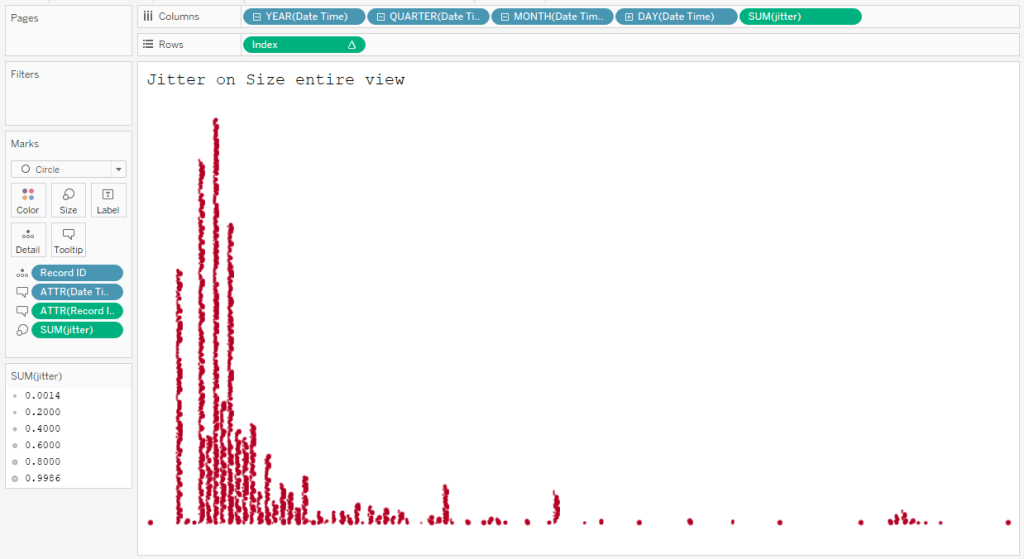Open the Color marks card
The height and width of the screenshot is (559, 1024).
tap(28, 200)
